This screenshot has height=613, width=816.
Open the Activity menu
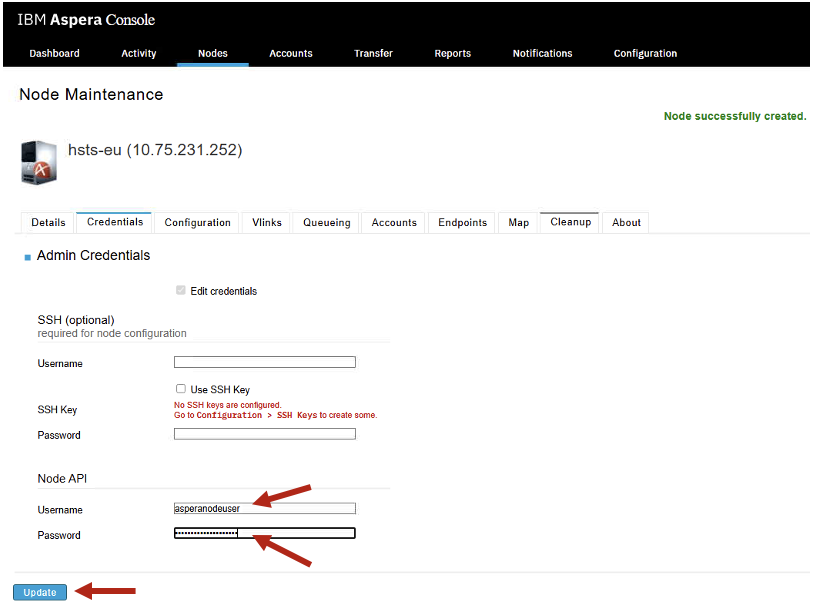(138, 53)
